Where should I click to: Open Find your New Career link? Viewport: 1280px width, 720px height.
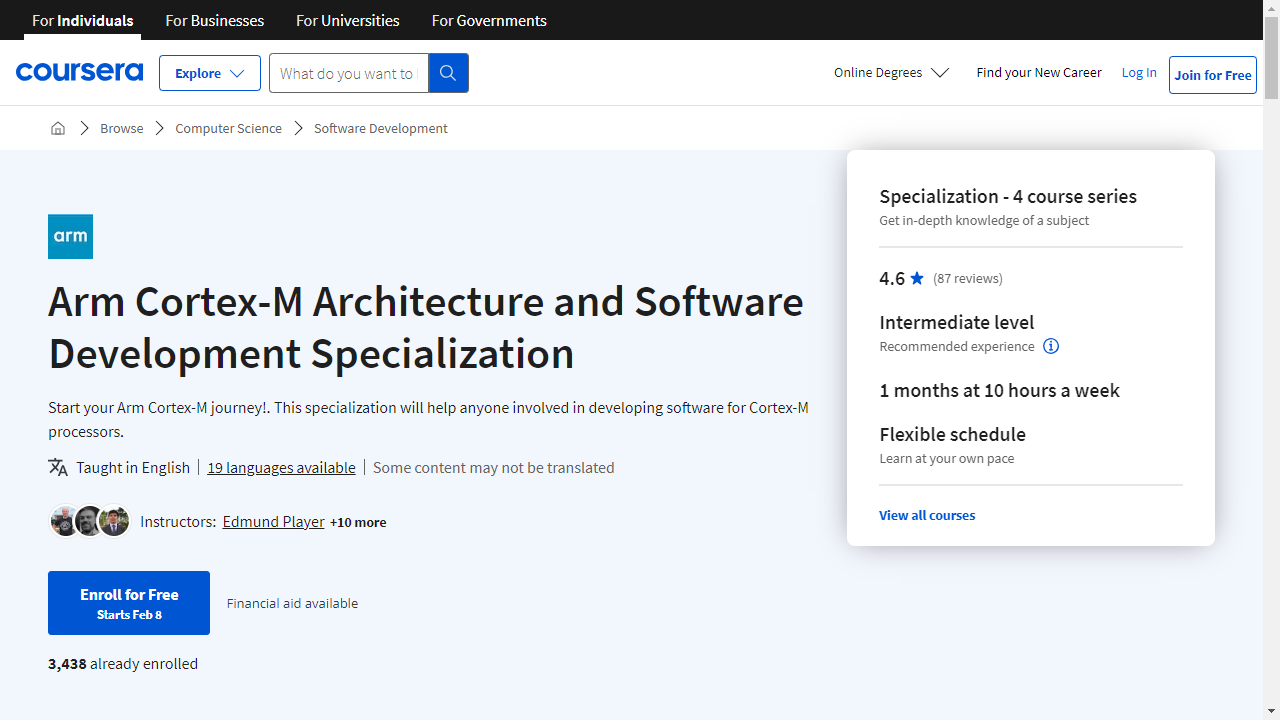1039,72
